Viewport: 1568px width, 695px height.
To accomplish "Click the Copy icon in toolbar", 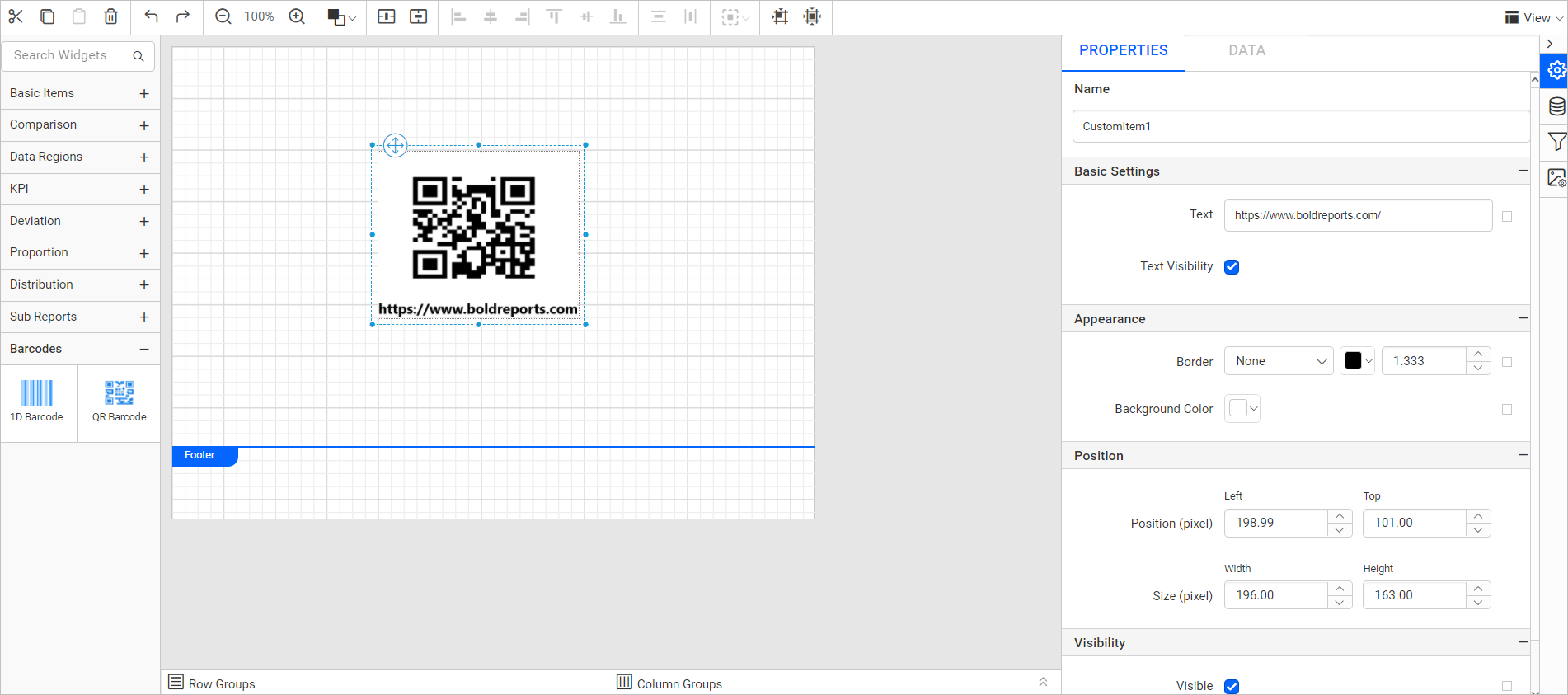I will [x=47, y=16].
